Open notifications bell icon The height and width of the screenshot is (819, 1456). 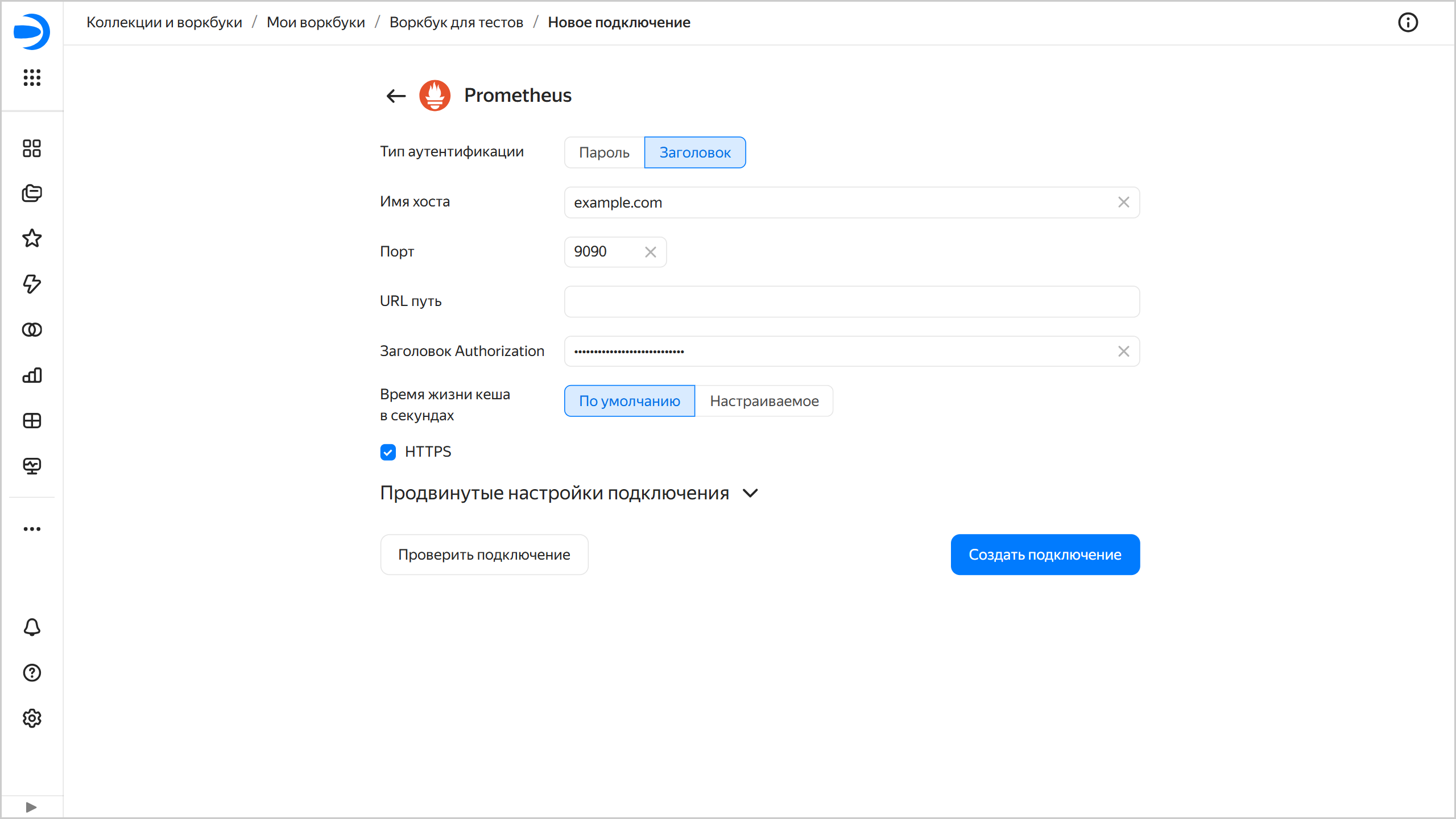(32, 627)
